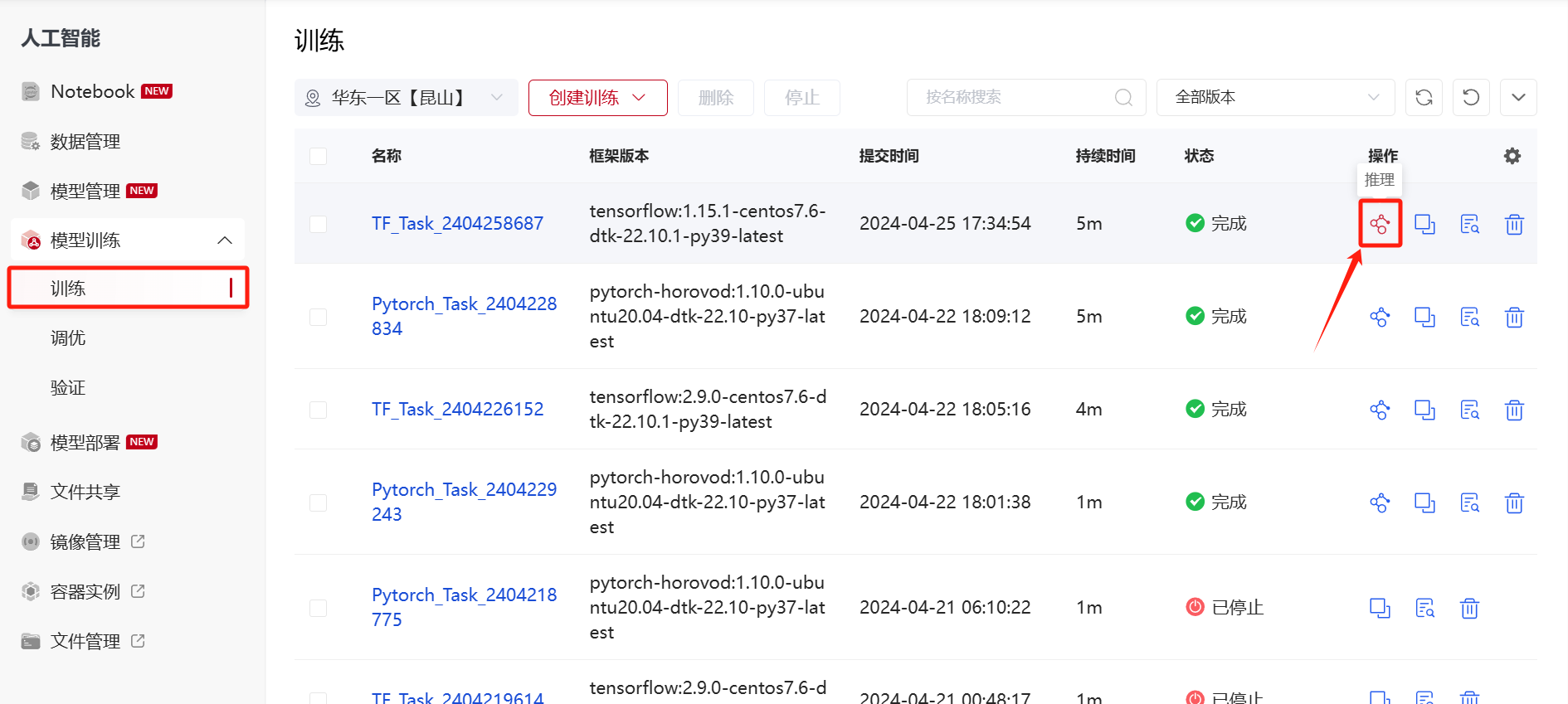Click the inference icon for Pytorch_Task_2404229243
The image size is (1568, 704).
(x=1380, y=503)
